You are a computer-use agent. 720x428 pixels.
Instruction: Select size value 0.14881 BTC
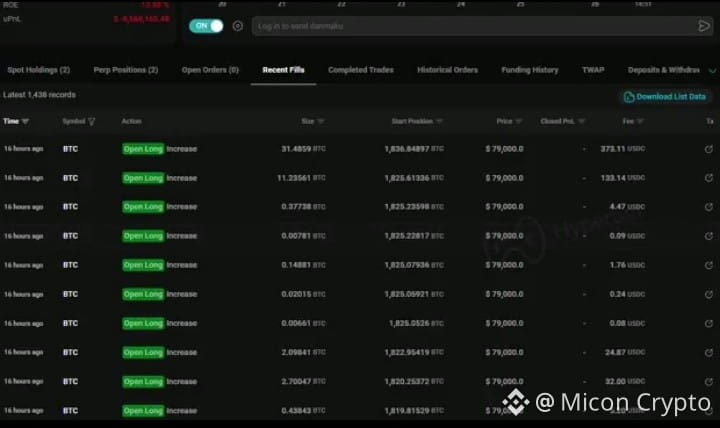303,265
